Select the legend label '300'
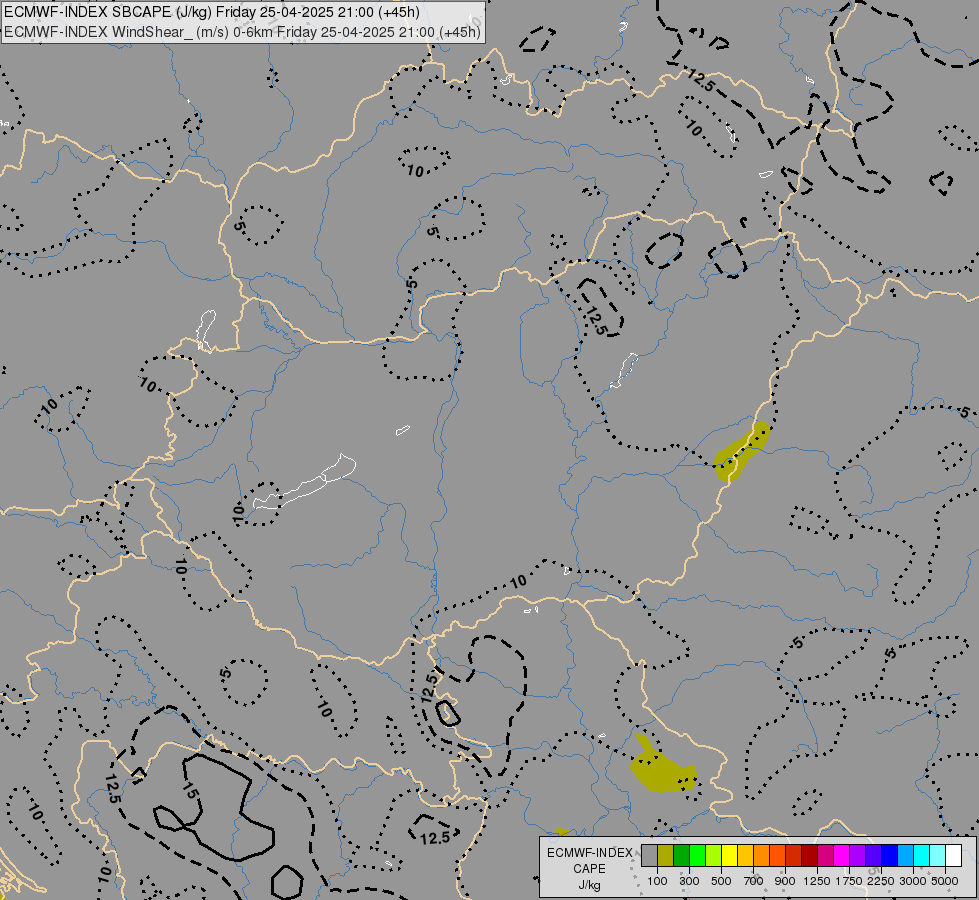The height and width of the screenshot is (900, 979). (x=689, y=881)
